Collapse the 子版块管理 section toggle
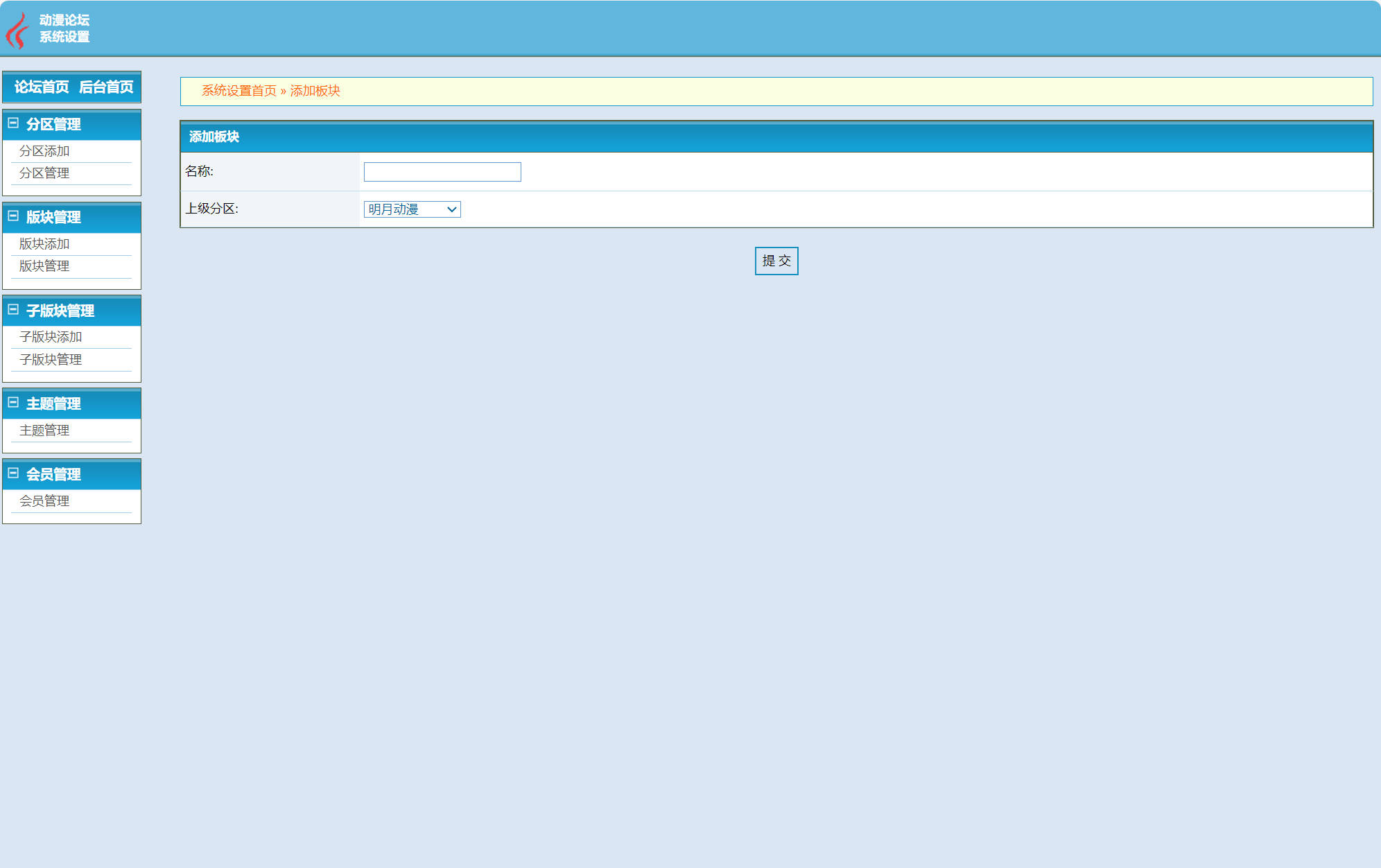1381x868 pixels. point(13,309)
